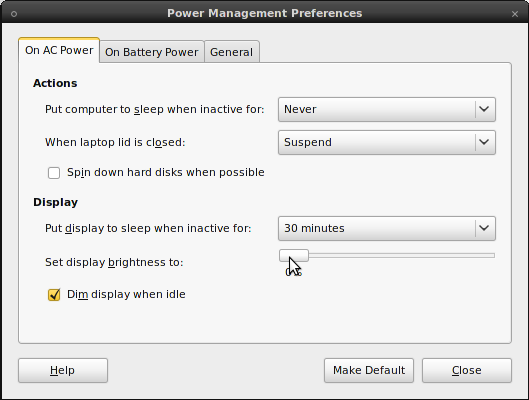Open the General tab

point(231,52)
